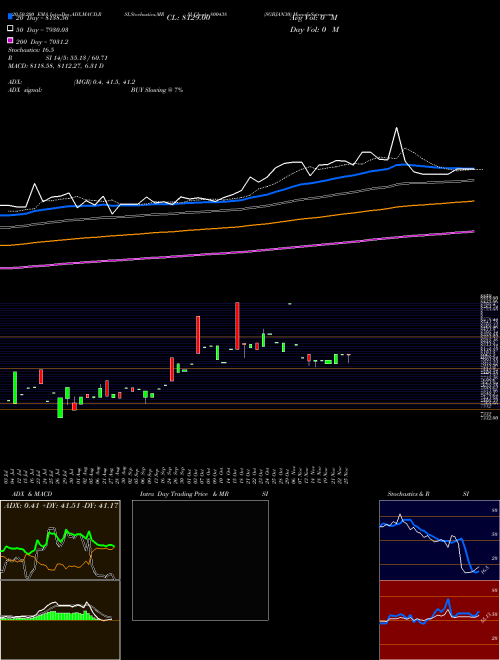Viewport: 500px width, 660px height.
Task: Click the MACD histogram green bars panel
Action: (60, 620)
